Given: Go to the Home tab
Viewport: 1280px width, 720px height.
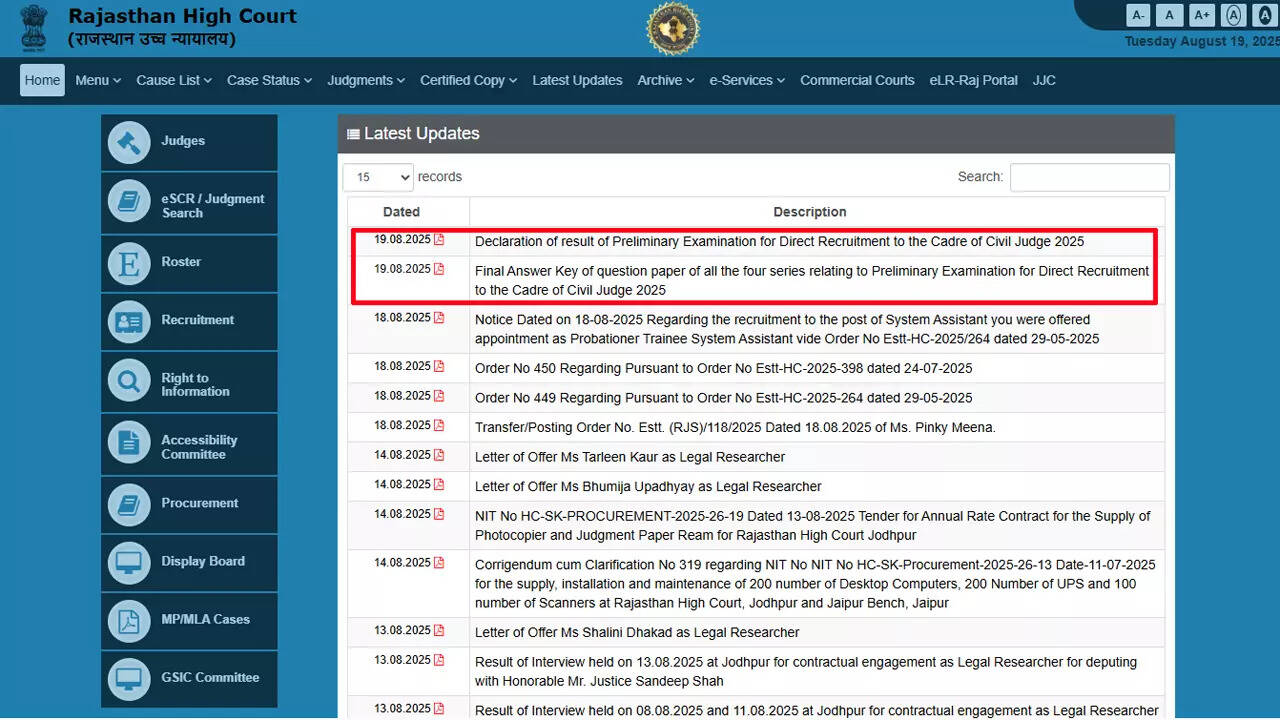Looking at the screenshot, I should pyautogui.click(x=42, y=80).
